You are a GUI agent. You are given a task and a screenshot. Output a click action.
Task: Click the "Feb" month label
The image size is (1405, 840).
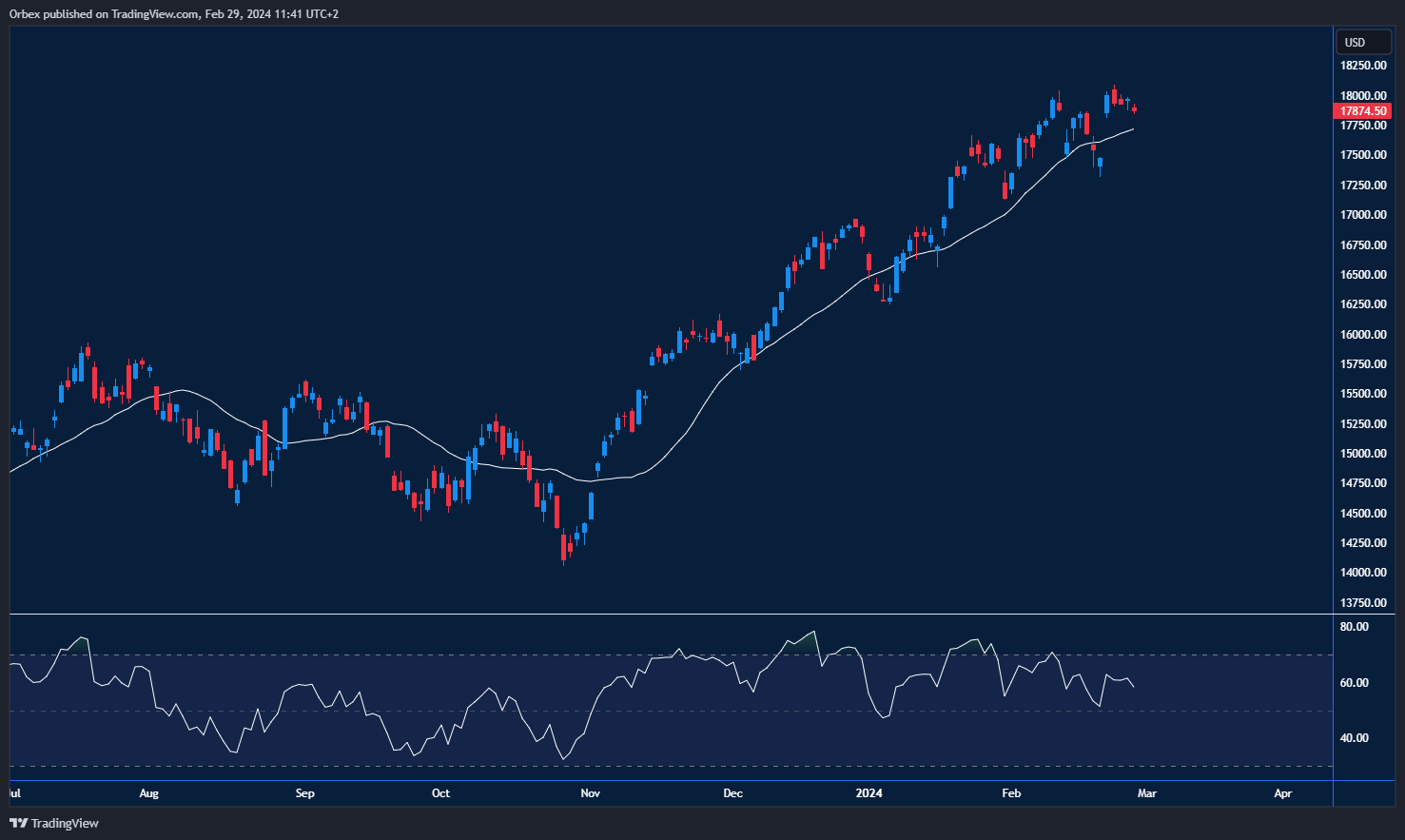point(1010,792)
